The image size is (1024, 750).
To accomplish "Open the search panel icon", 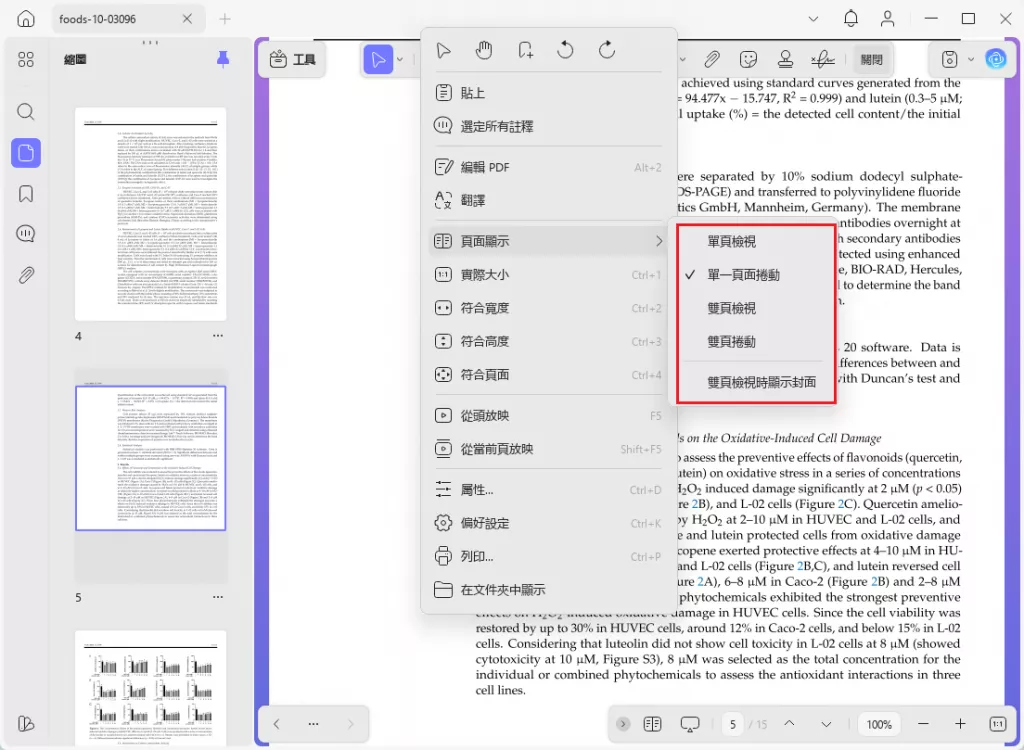I will click(x=26, y=112).
